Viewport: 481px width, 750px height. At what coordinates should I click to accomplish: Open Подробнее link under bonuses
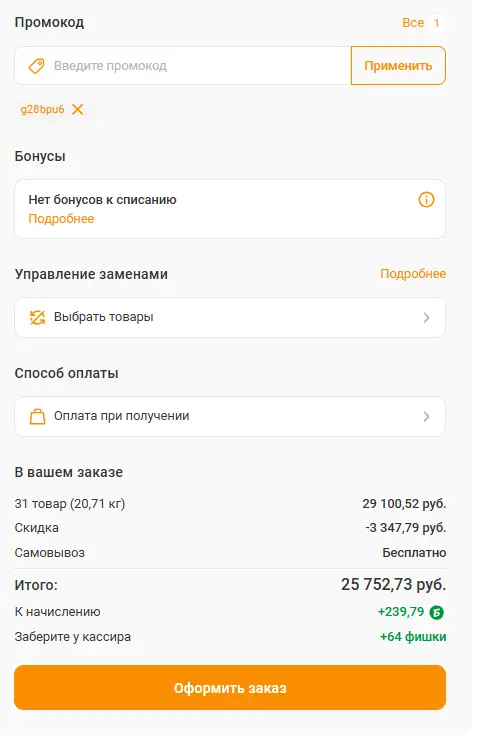(61, 219)
